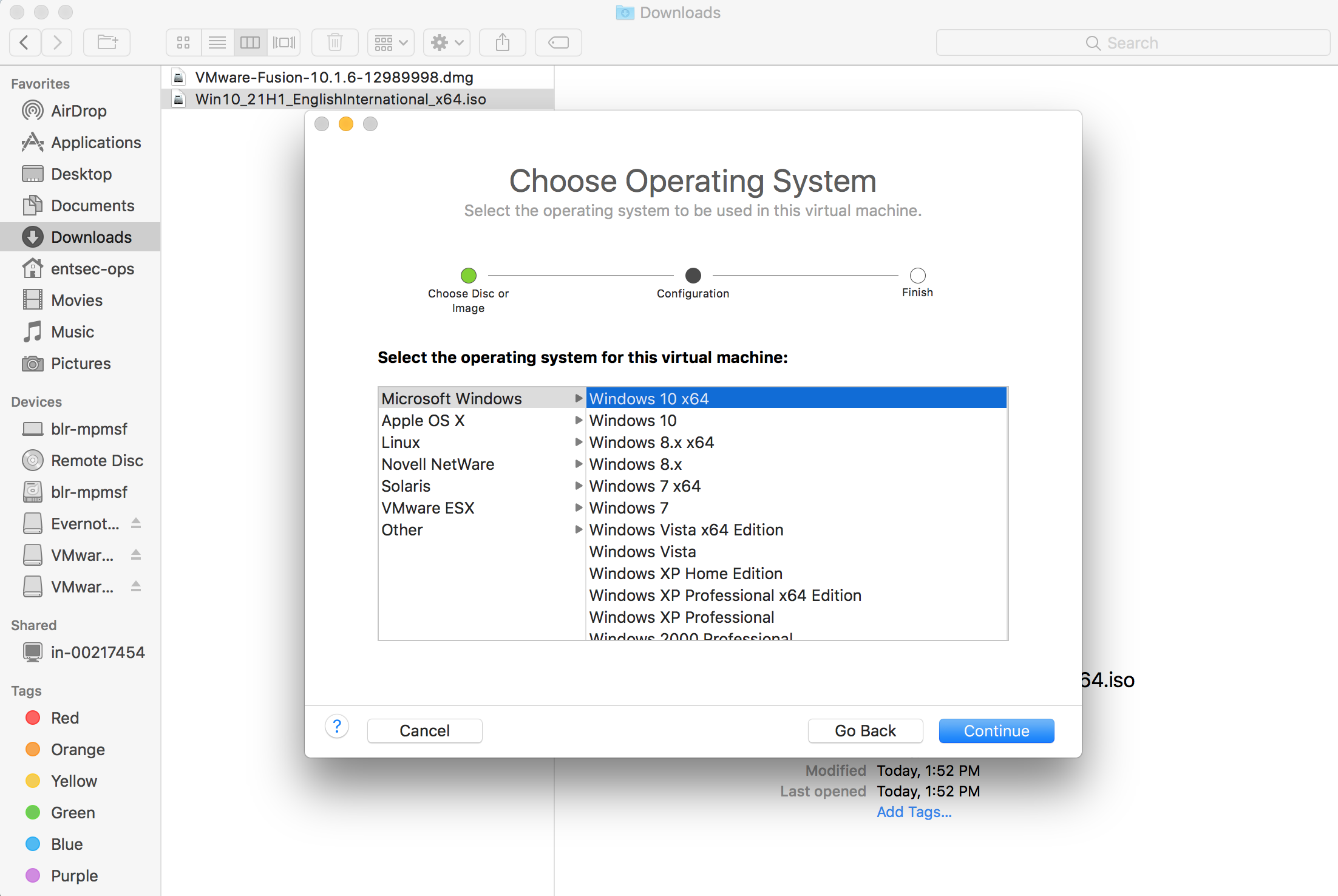Select Linux category
Viewport: 1338px width, 896px height.
pyautogui.click(x=482, y=443)
